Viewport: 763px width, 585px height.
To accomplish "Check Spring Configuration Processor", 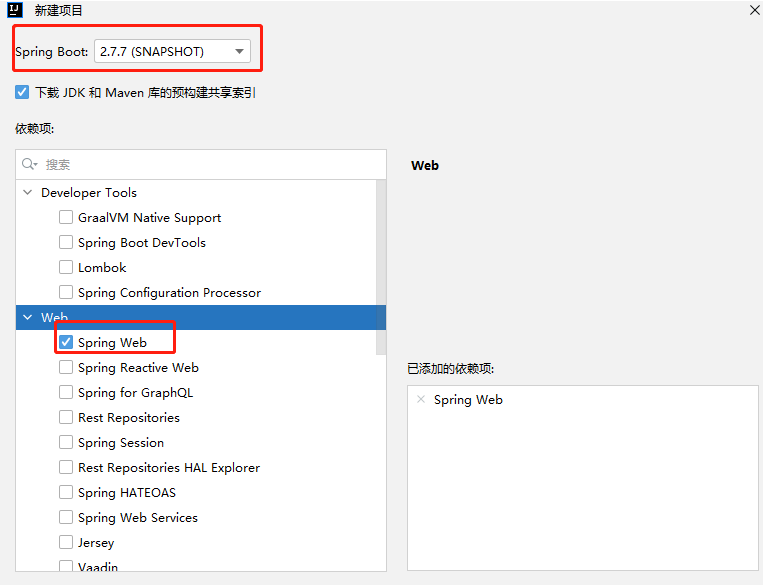I will 66,292.
